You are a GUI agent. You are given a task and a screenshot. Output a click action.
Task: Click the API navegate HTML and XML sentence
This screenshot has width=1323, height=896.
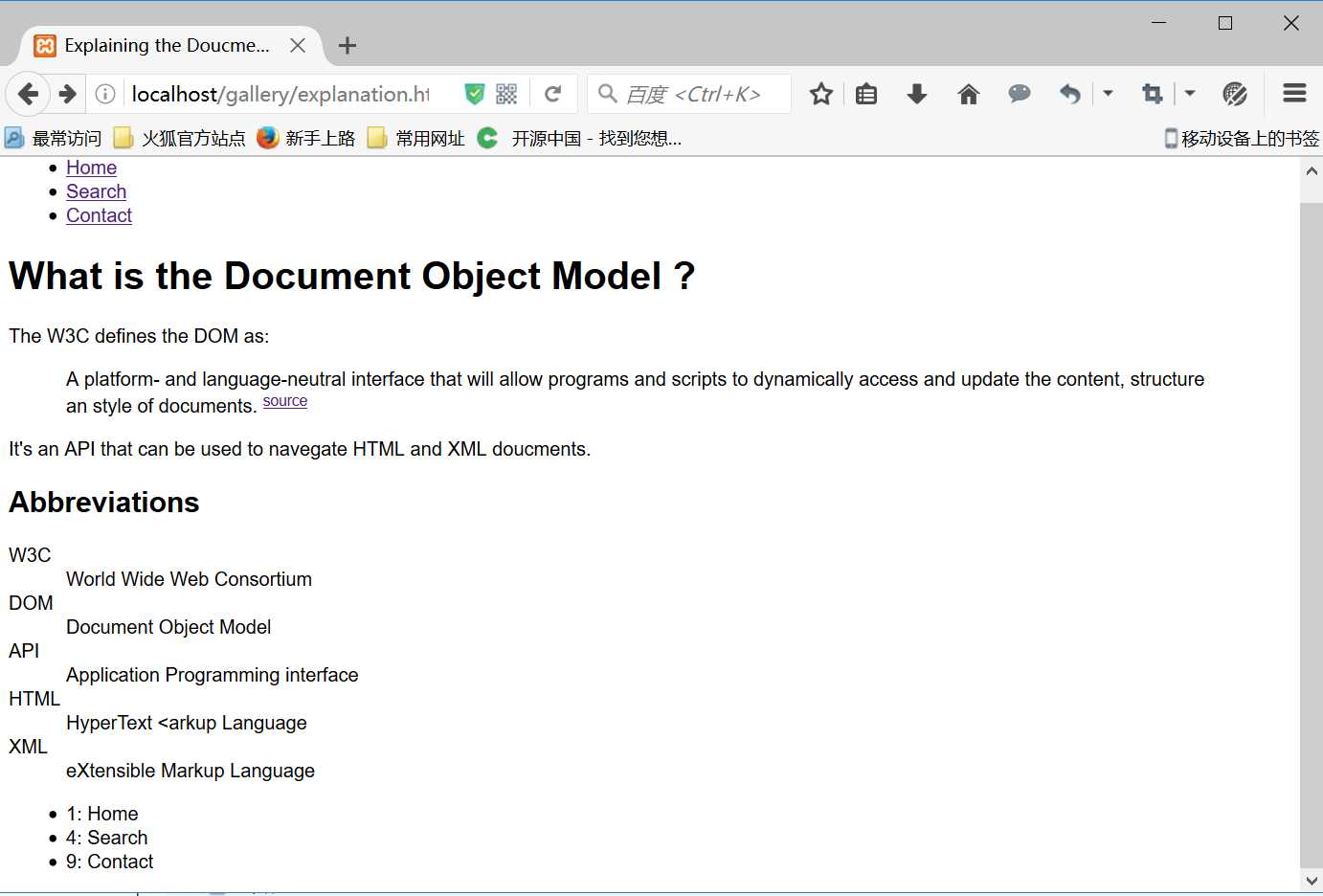[x=300, y=449]
